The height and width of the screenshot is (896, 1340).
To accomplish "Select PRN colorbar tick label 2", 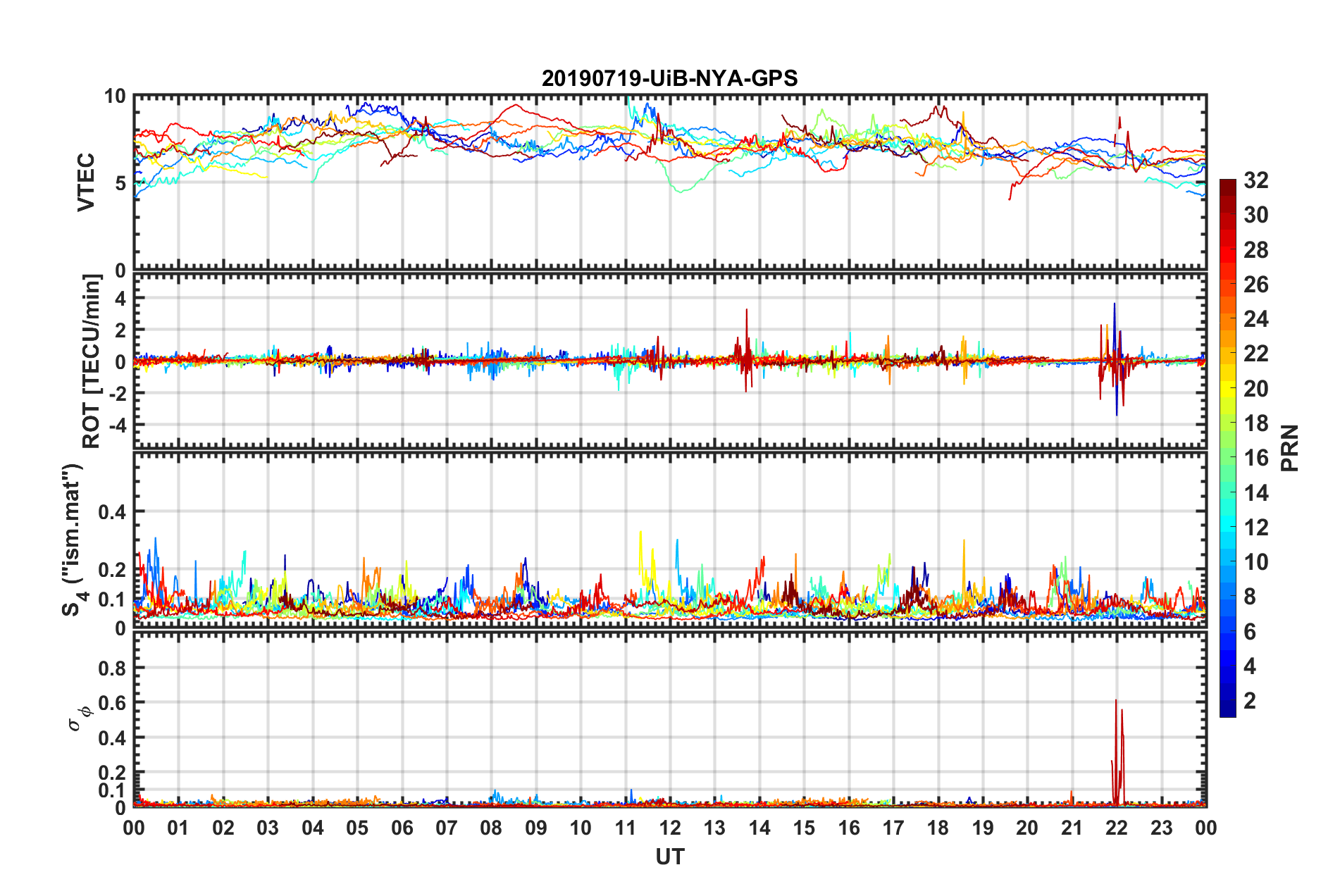I will coord(1250,700).
